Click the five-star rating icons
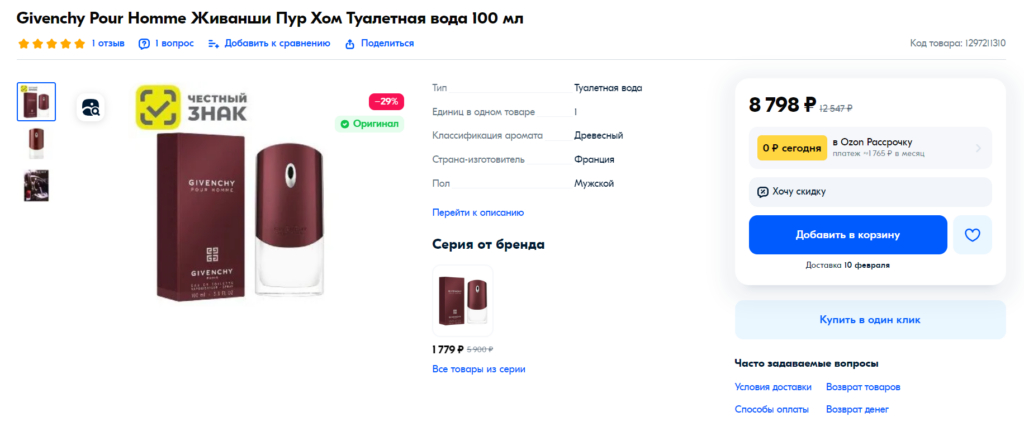Screen dimensions: 1024x426 click(x=51, y=43)
